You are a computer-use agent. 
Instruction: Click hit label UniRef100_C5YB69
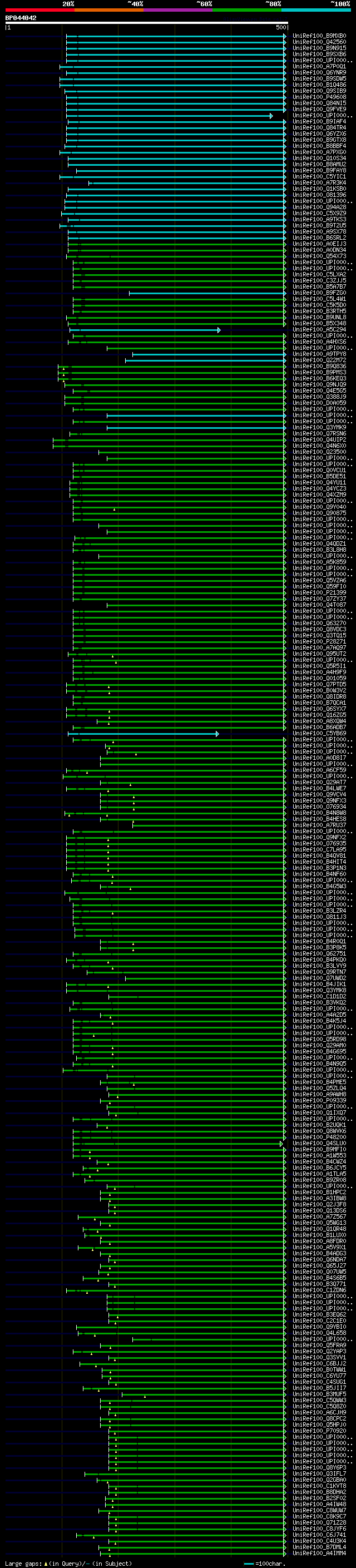point(319,734)
